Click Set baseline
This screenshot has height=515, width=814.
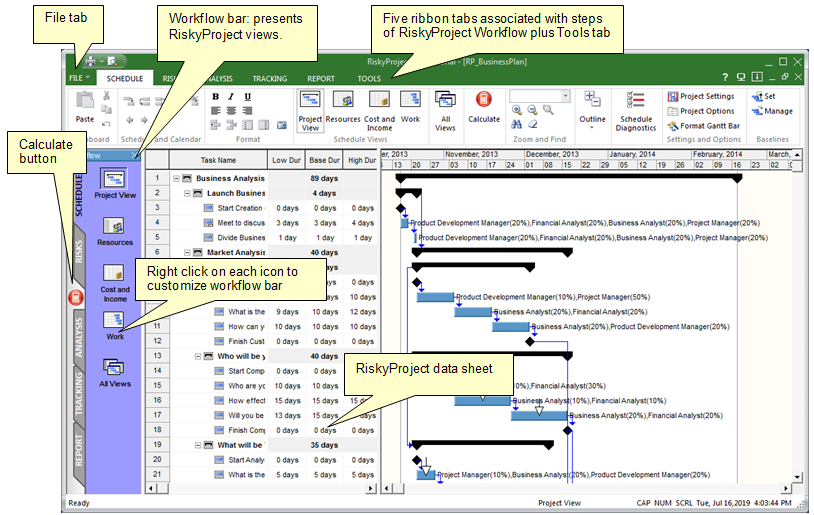point(763,96)
